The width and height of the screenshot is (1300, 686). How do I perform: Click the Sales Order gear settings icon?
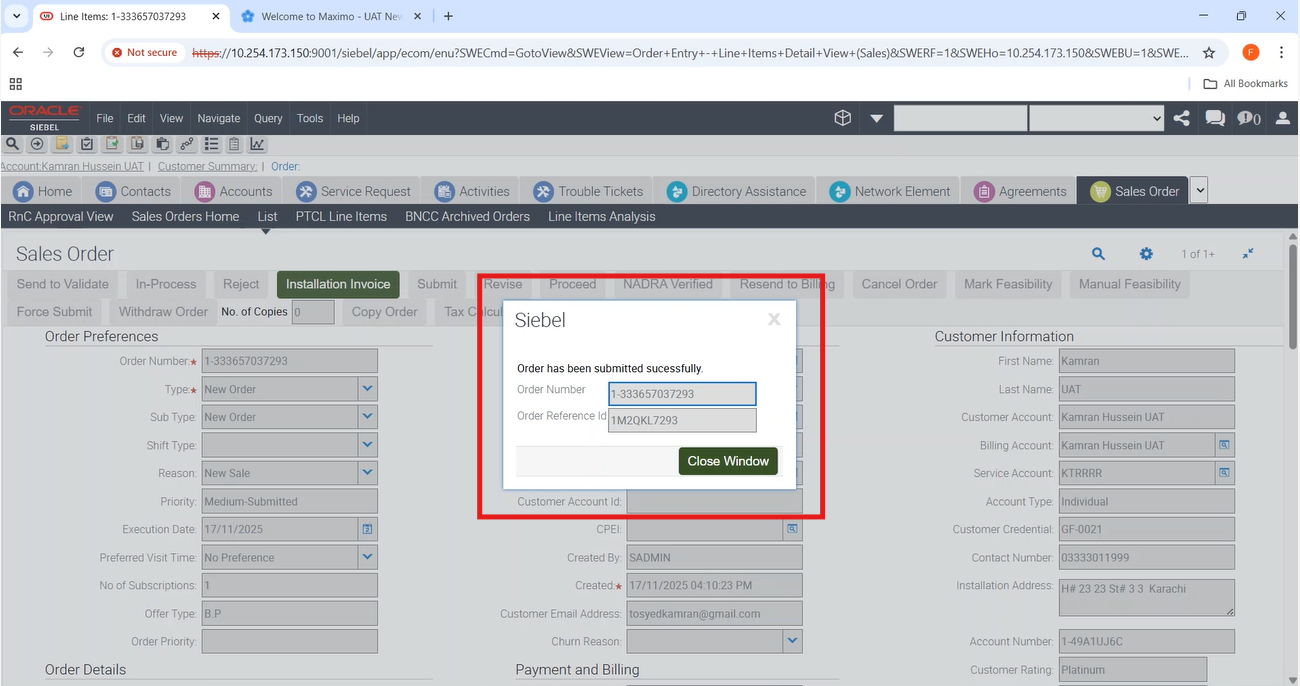(1146, 254)
